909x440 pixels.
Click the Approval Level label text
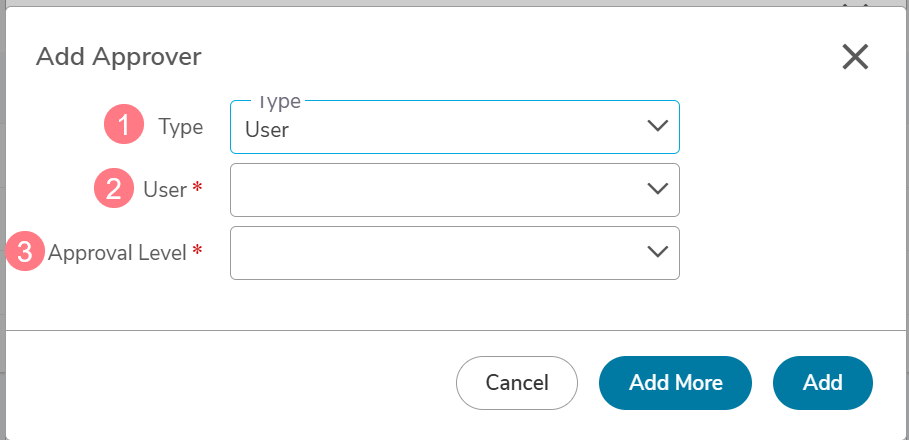[117, 253]
